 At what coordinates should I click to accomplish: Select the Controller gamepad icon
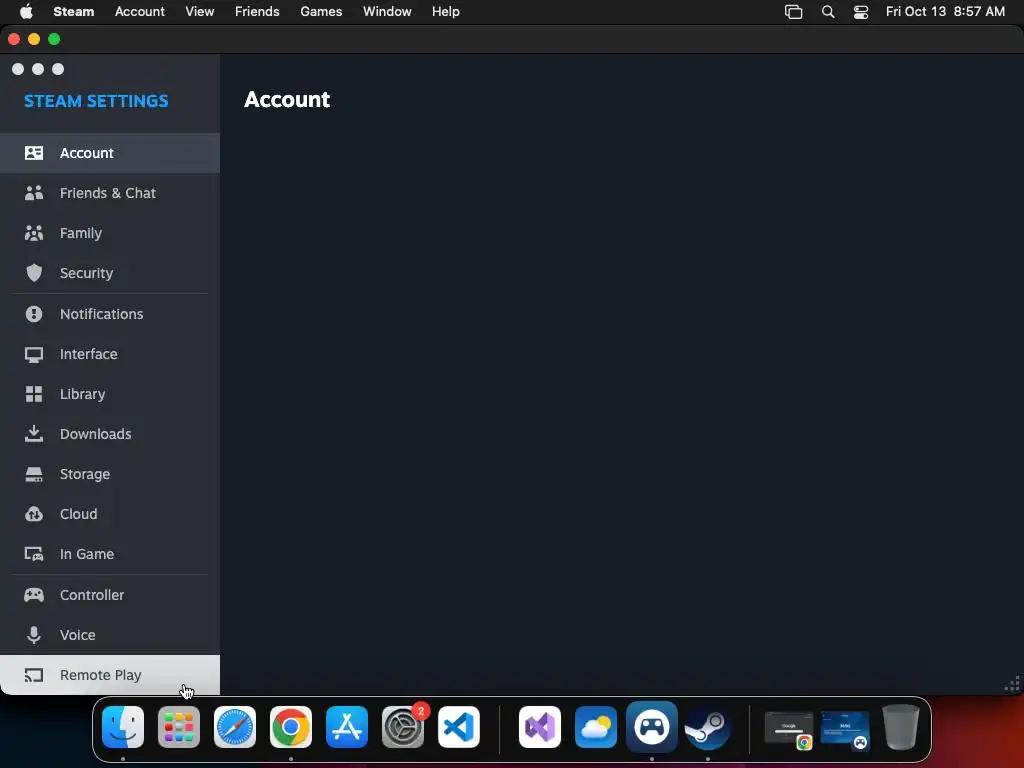tap(34, 595)
